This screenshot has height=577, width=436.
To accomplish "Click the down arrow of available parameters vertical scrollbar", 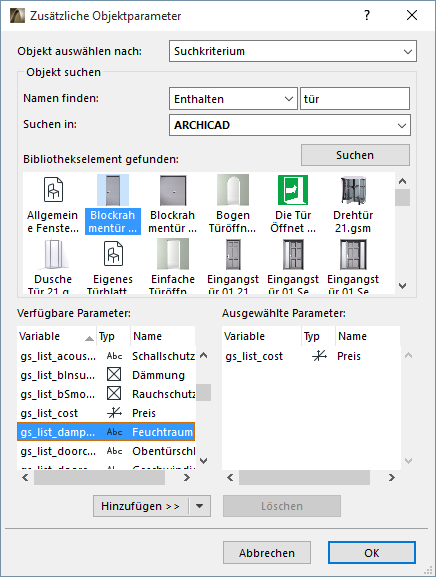I will [203, 460].
